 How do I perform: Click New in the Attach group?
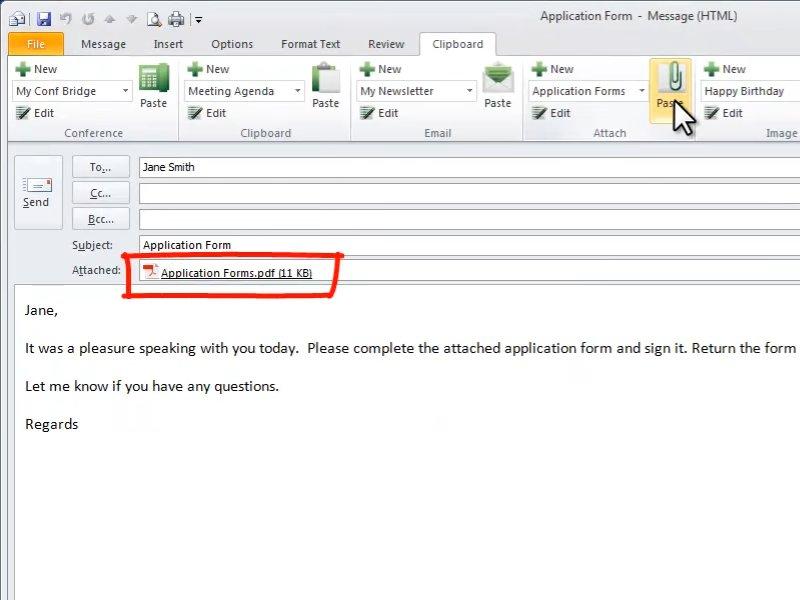click(x=552, y=69)
